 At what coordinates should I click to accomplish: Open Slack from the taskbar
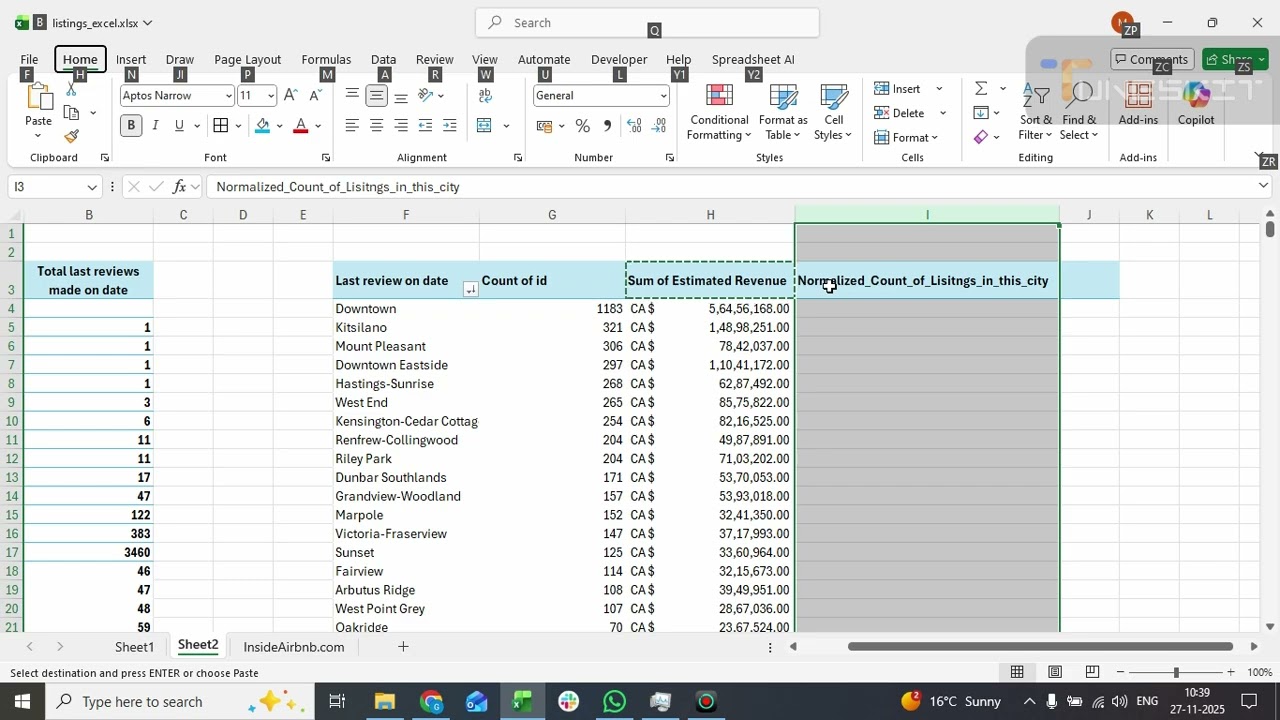(568, 701)
